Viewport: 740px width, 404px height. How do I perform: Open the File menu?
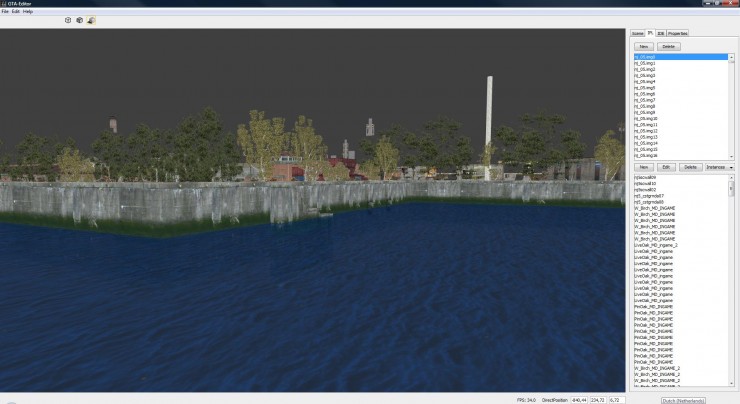coord(5,11)
